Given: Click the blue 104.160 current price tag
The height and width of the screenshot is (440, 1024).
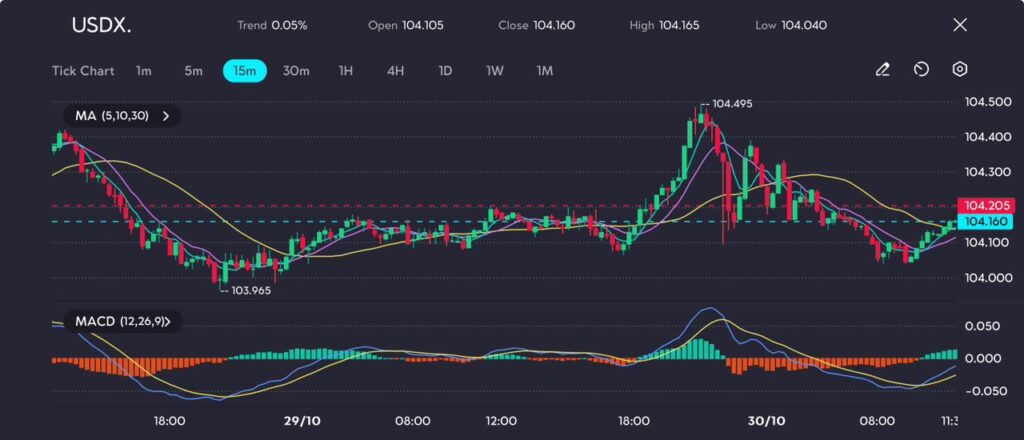Looking at the screenshot, I should pyautogui.click(x=978, y=222).
